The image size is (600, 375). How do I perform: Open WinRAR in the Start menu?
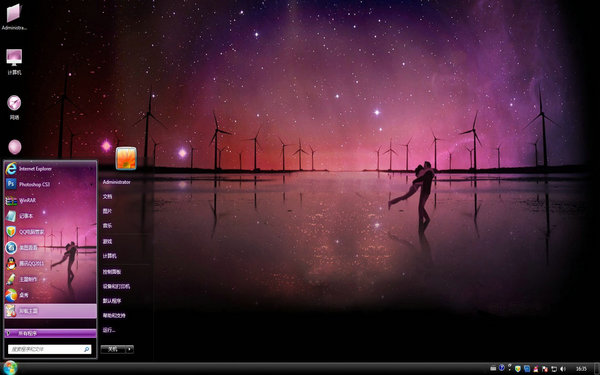50,200
